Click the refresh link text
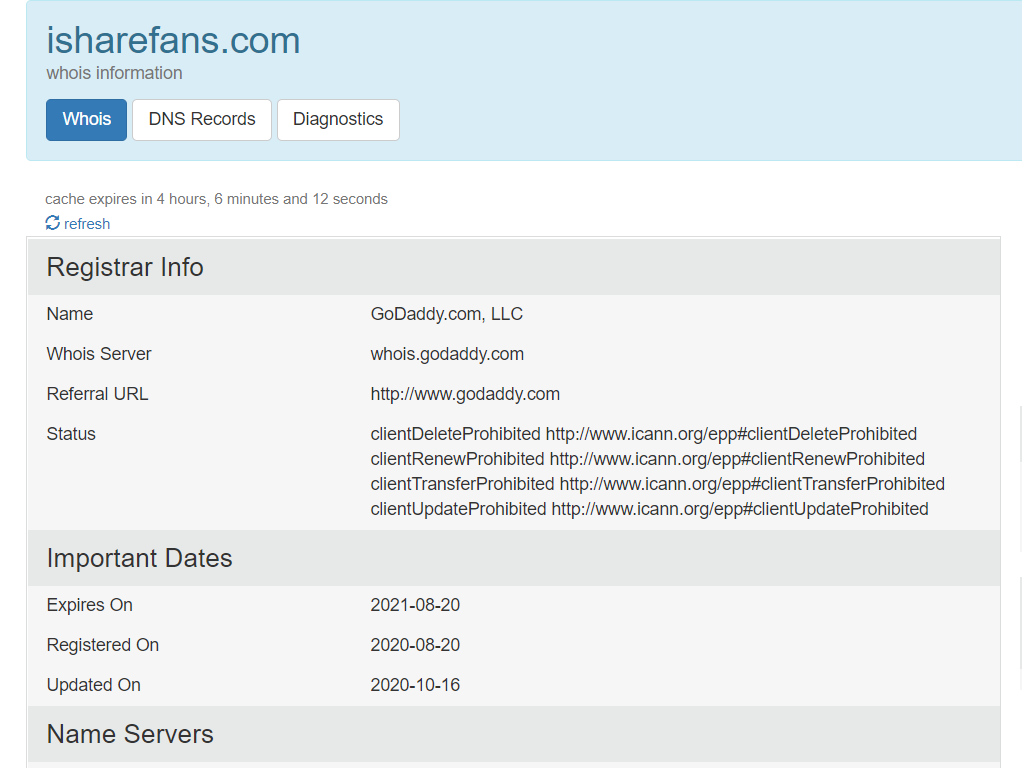 (x=87, y=224)
